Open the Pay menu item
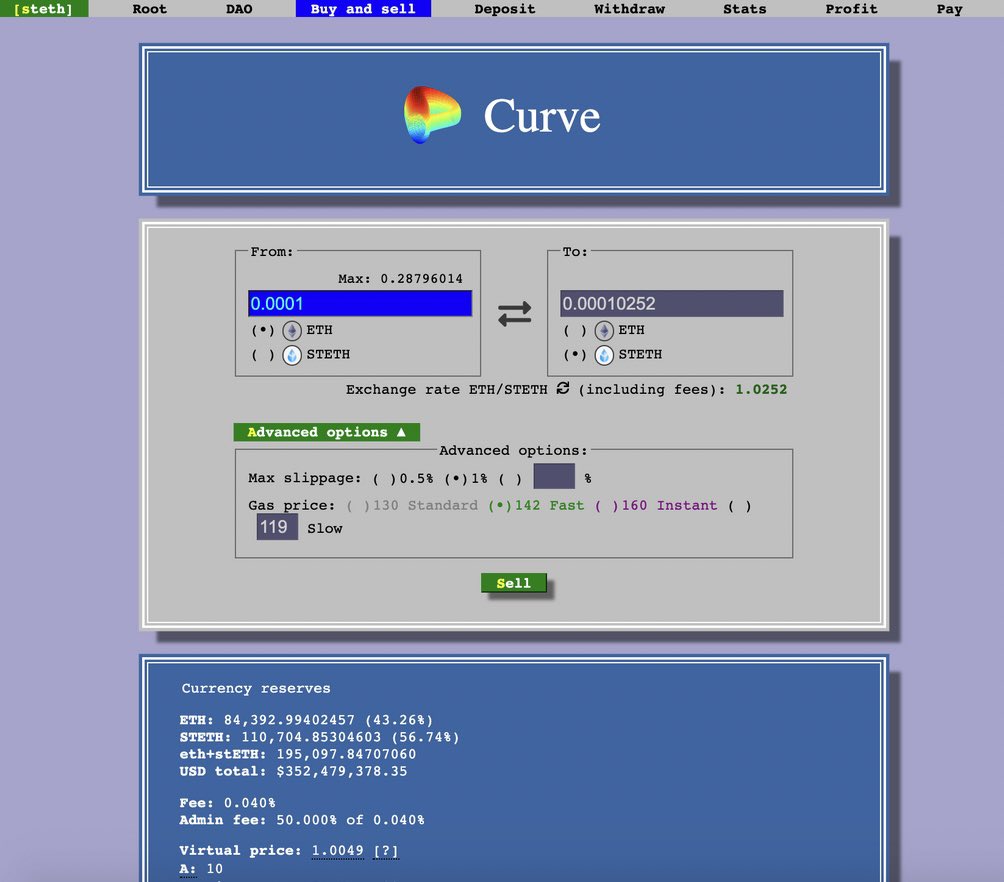This screenshot has height=882, width=1004. (x=949, y=9)
